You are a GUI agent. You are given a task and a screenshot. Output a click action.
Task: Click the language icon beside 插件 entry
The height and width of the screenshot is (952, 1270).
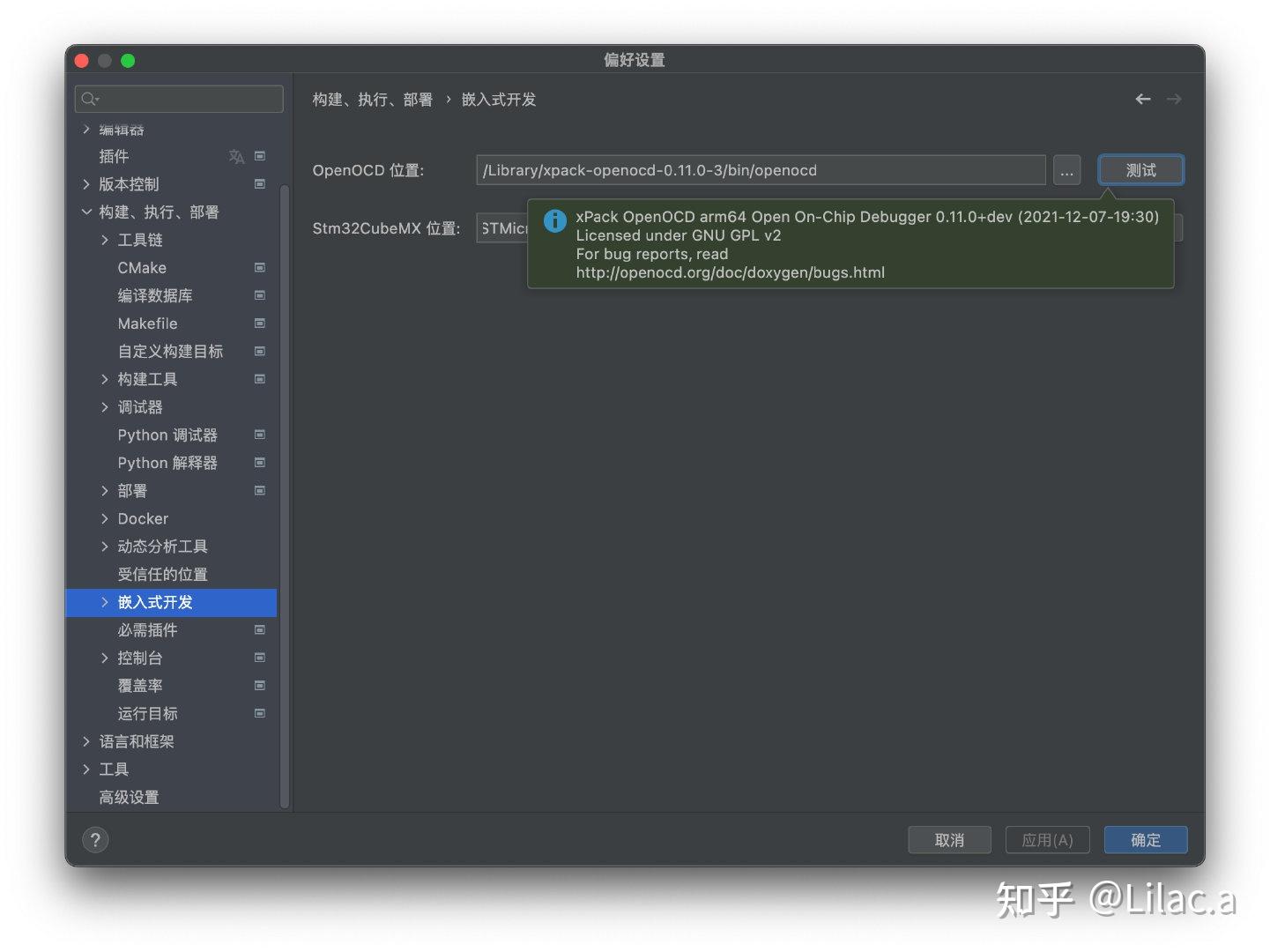click(236, 156)
